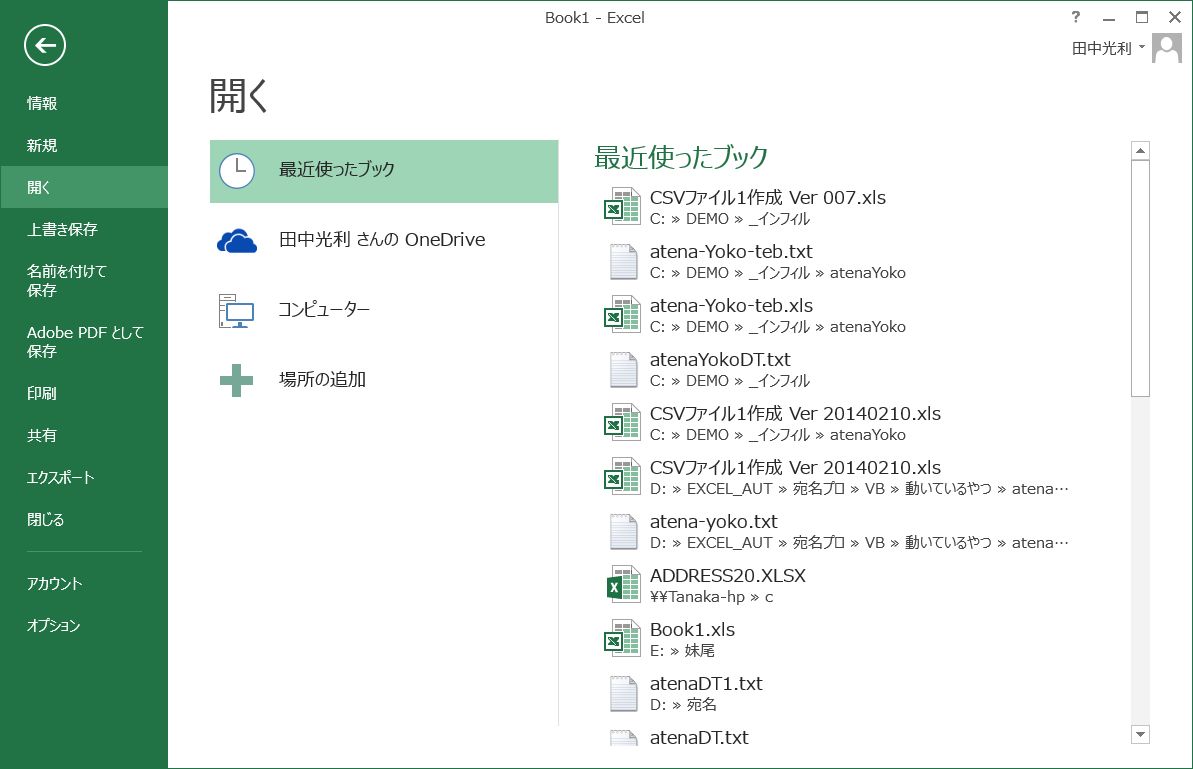Click Excel icon of Book1.xls
Image resolution: width=1193 pixels, height=769 pixels.
622,638
